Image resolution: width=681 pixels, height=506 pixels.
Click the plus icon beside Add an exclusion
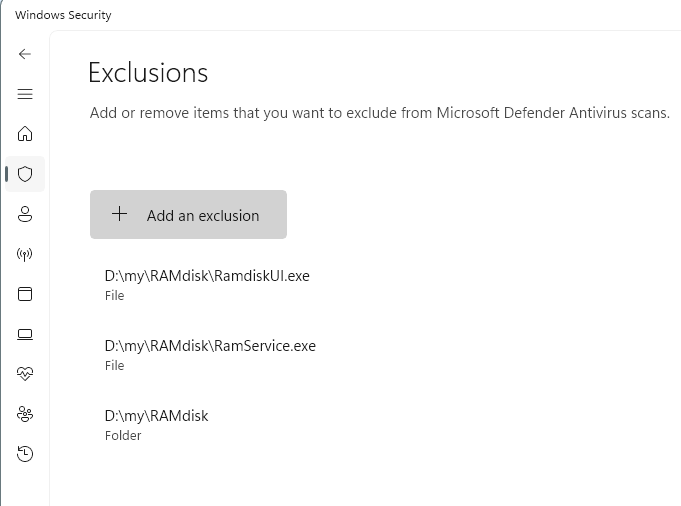(x=119, y=214)
